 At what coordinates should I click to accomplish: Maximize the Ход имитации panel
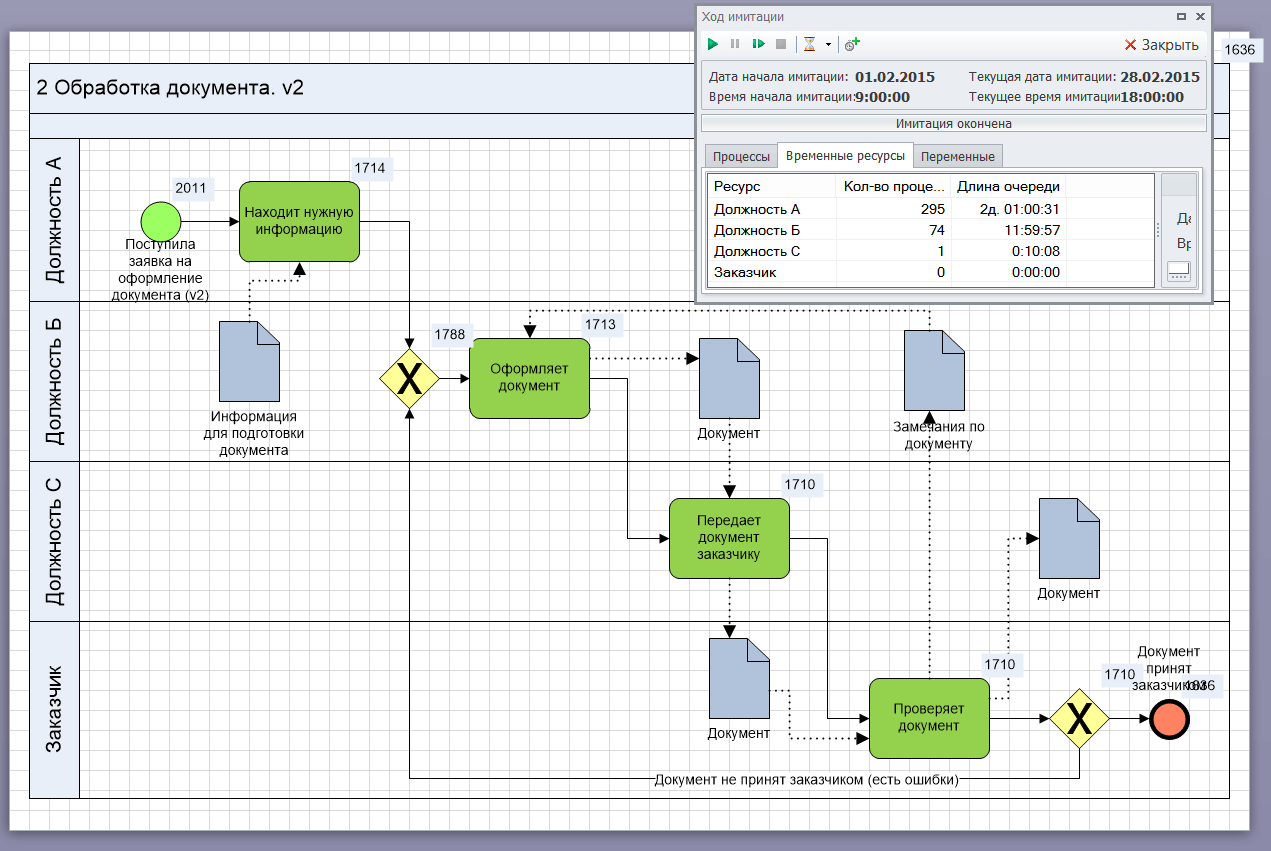(1181, 16)
